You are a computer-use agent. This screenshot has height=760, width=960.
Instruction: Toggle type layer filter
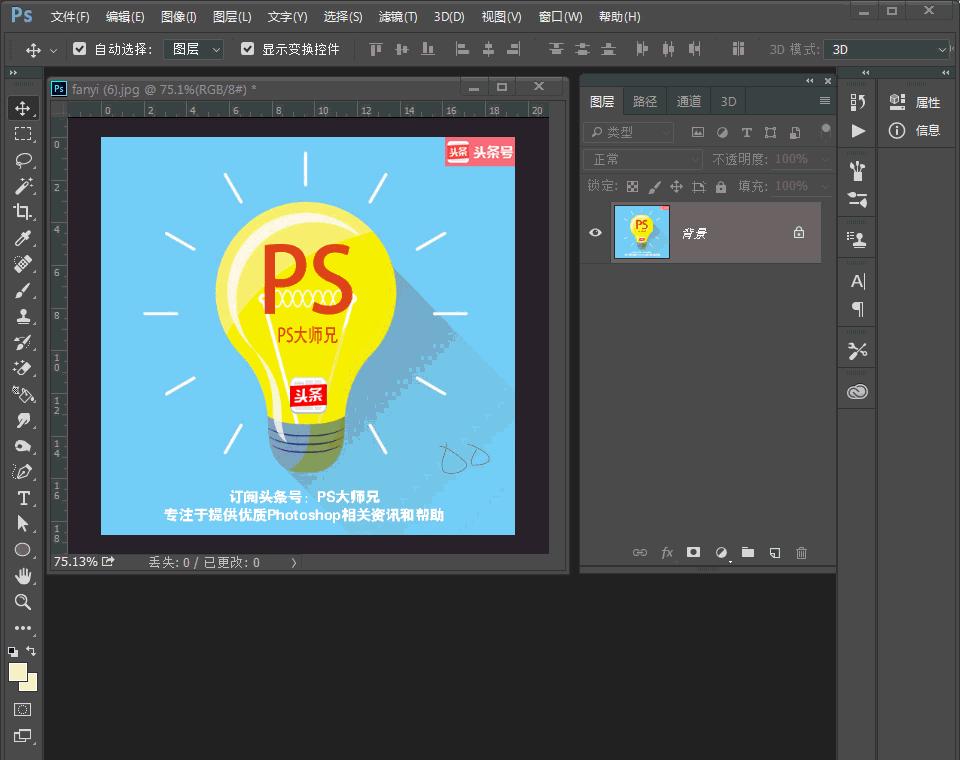[x=746, y=132]
